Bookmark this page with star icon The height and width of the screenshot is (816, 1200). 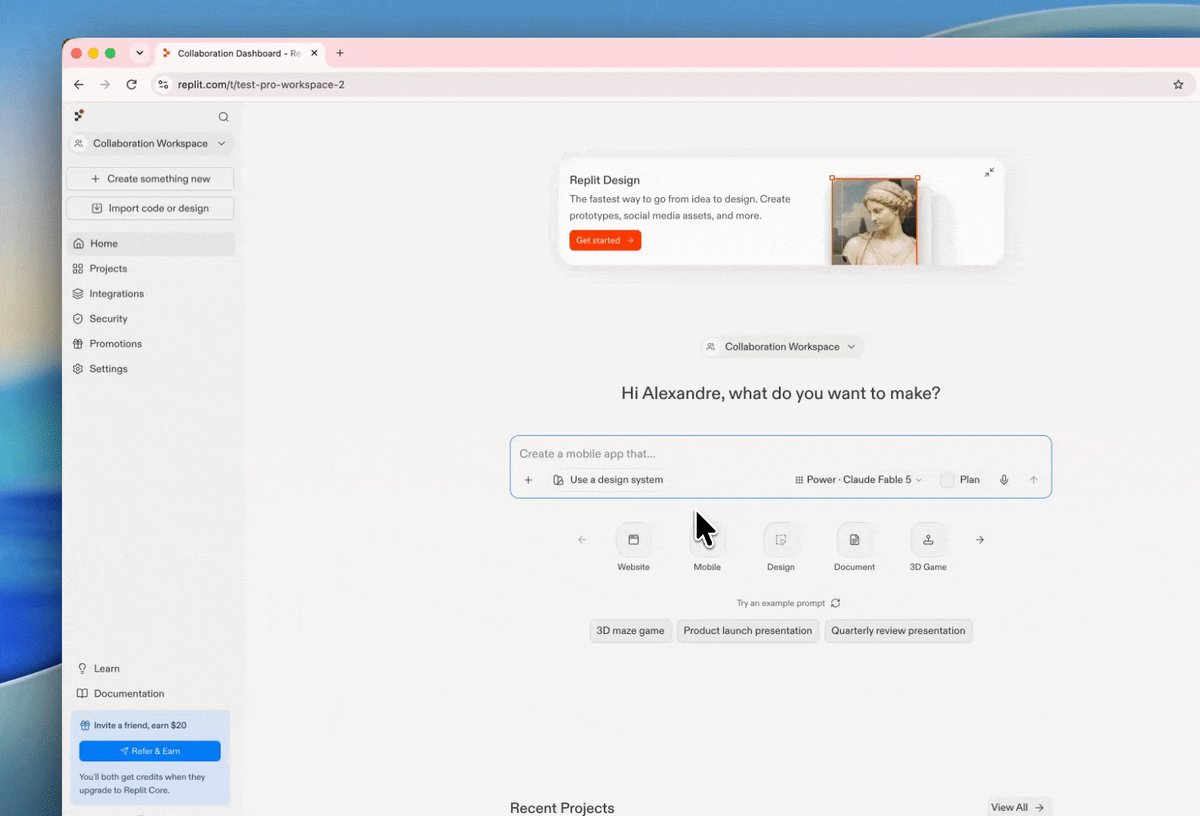tap(1178, 85)
